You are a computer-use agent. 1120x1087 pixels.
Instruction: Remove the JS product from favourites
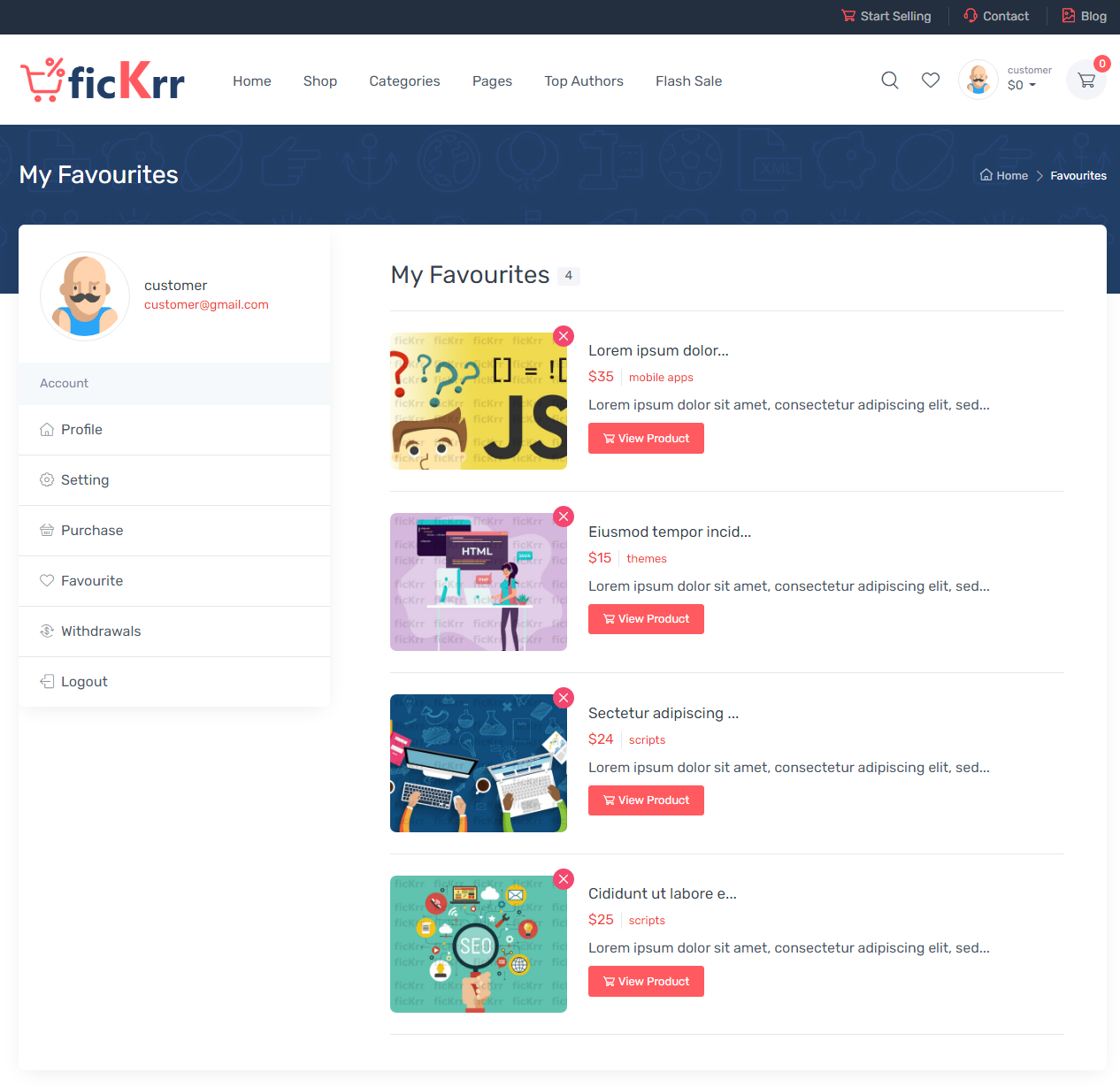[x=564, y=336]
